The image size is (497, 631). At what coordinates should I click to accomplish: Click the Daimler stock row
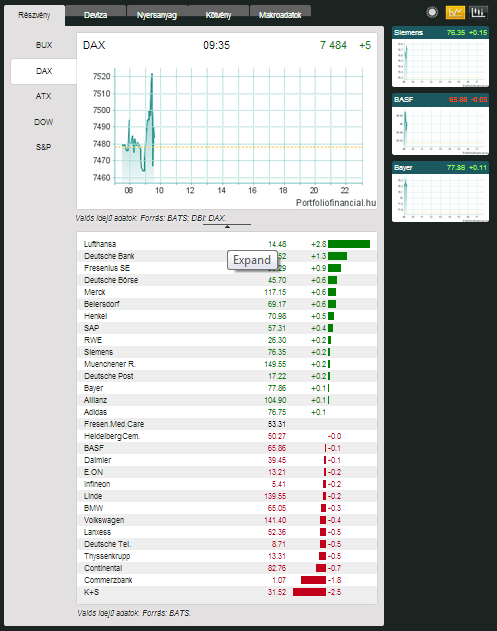tap(227, 460)
